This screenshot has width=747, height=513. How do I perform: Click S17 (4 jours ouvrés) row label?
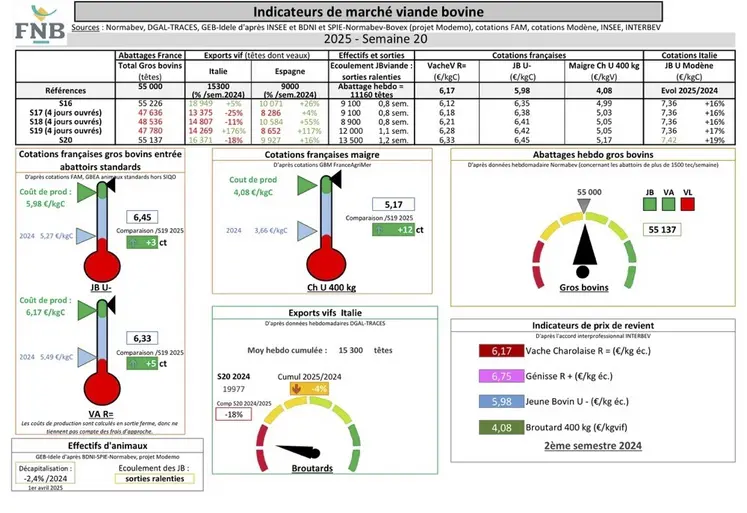[66, 113]
